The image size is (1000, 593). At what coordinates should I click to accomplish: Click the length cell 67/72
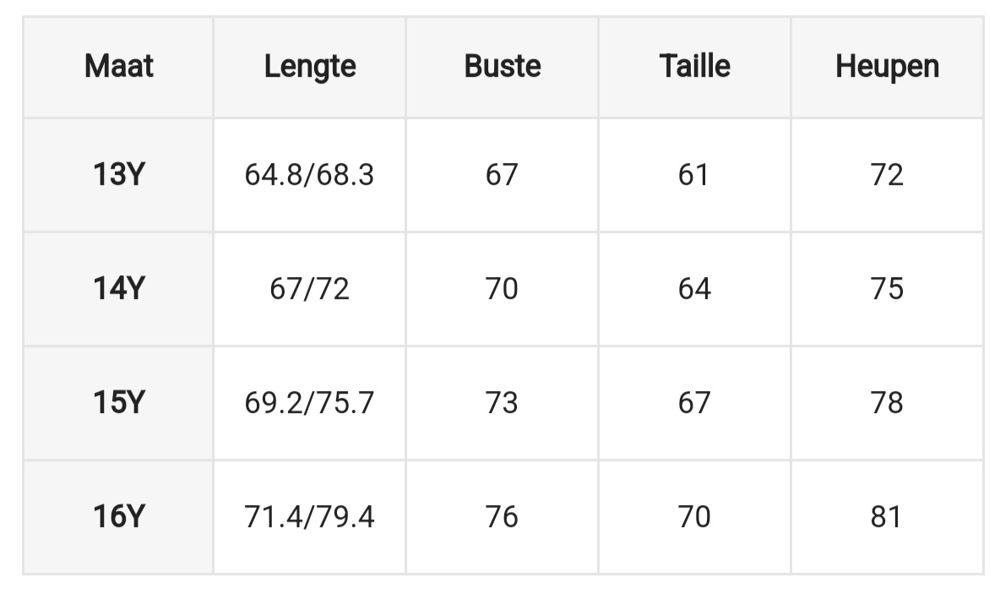coord(309,289)
